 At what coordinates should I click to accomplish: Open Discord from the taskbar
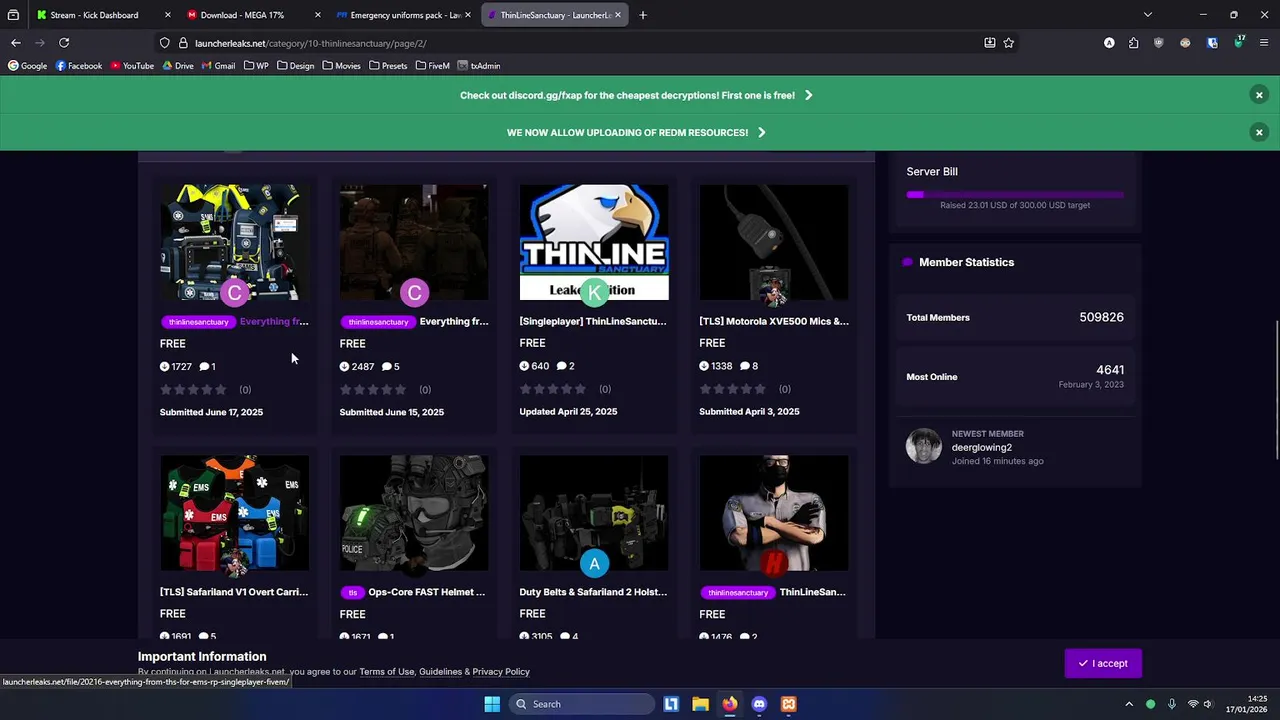click(759, 704)
